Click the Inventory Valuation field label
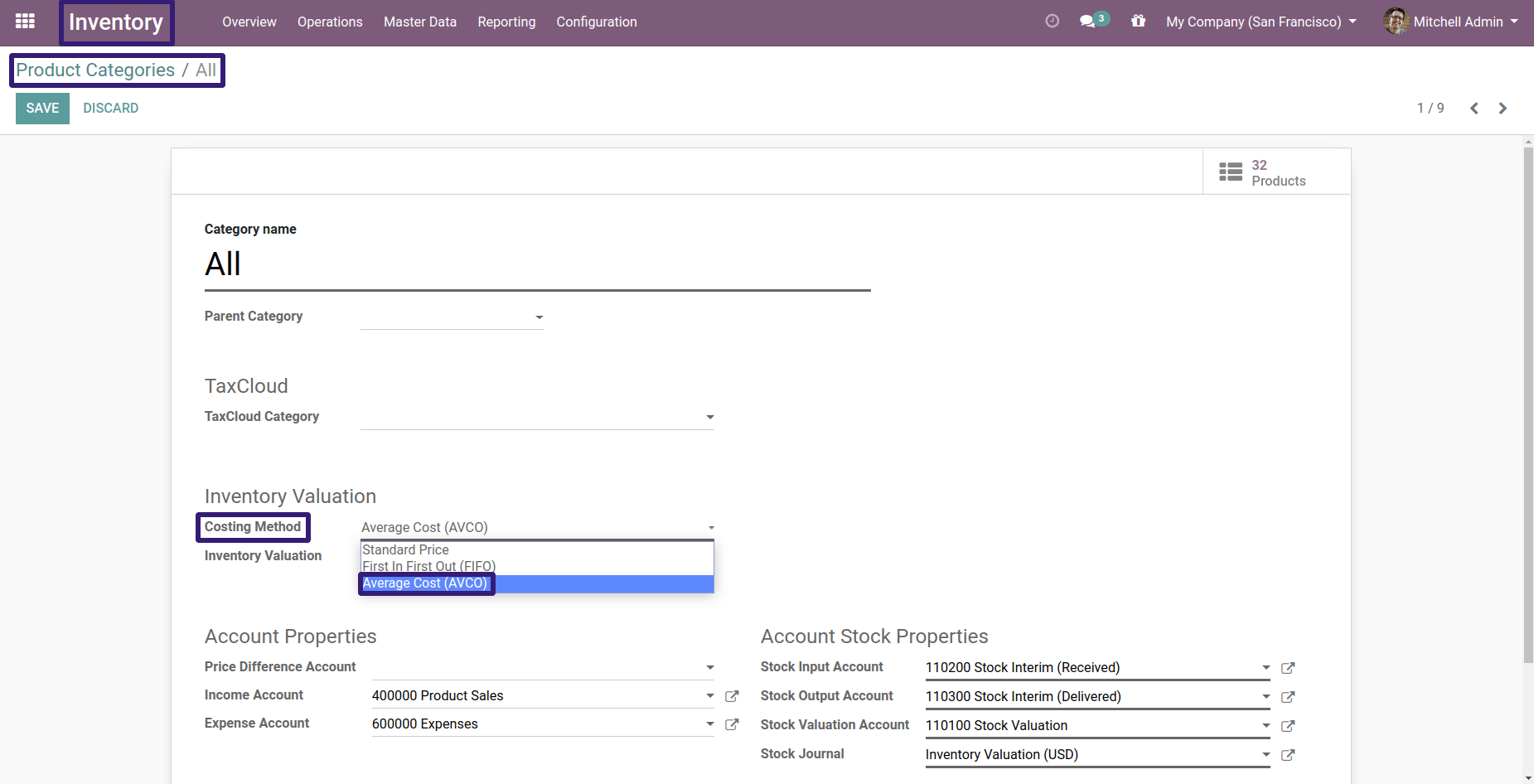 (263, 556)
